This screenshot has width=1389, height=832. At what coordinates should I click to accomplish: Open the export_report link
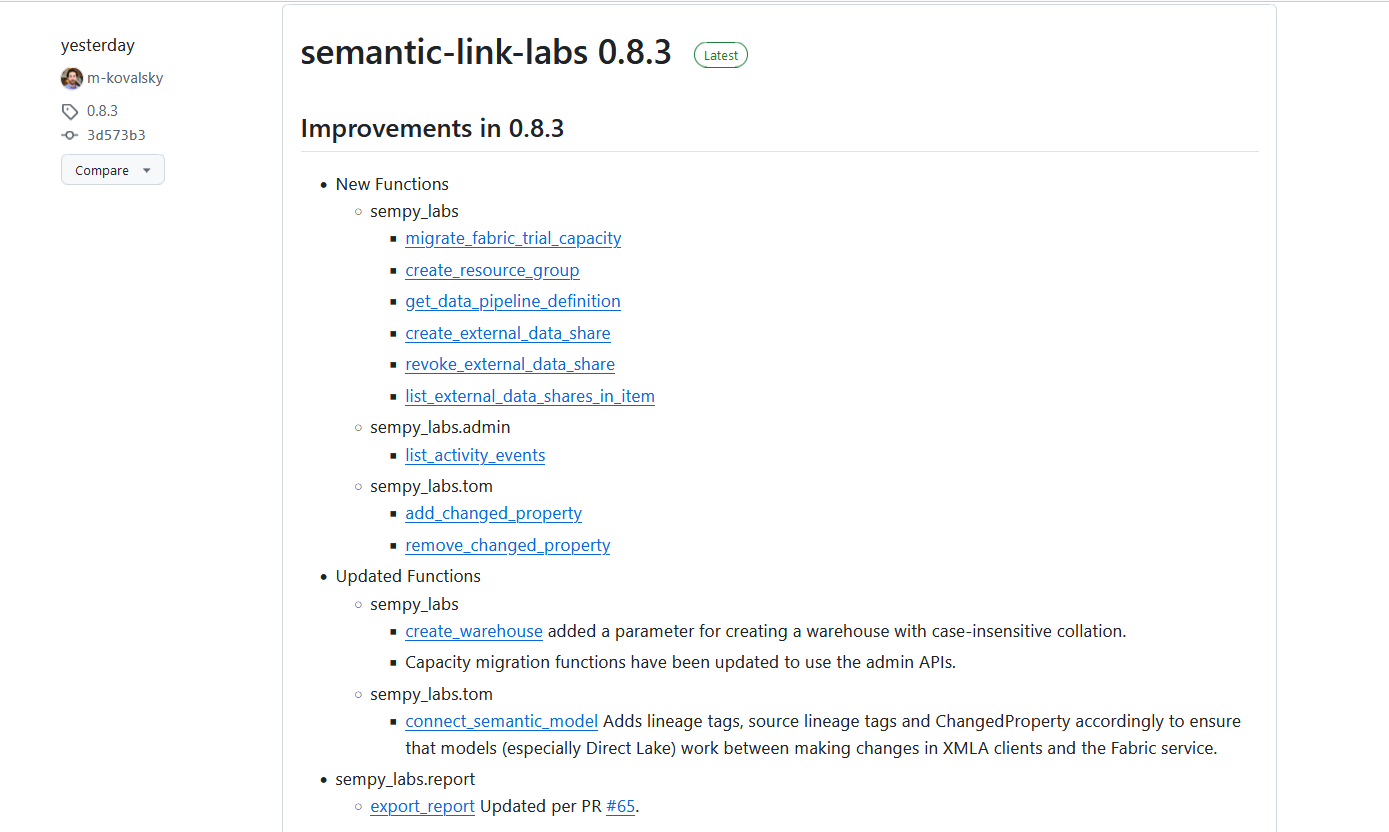click(x=422, y=806)
